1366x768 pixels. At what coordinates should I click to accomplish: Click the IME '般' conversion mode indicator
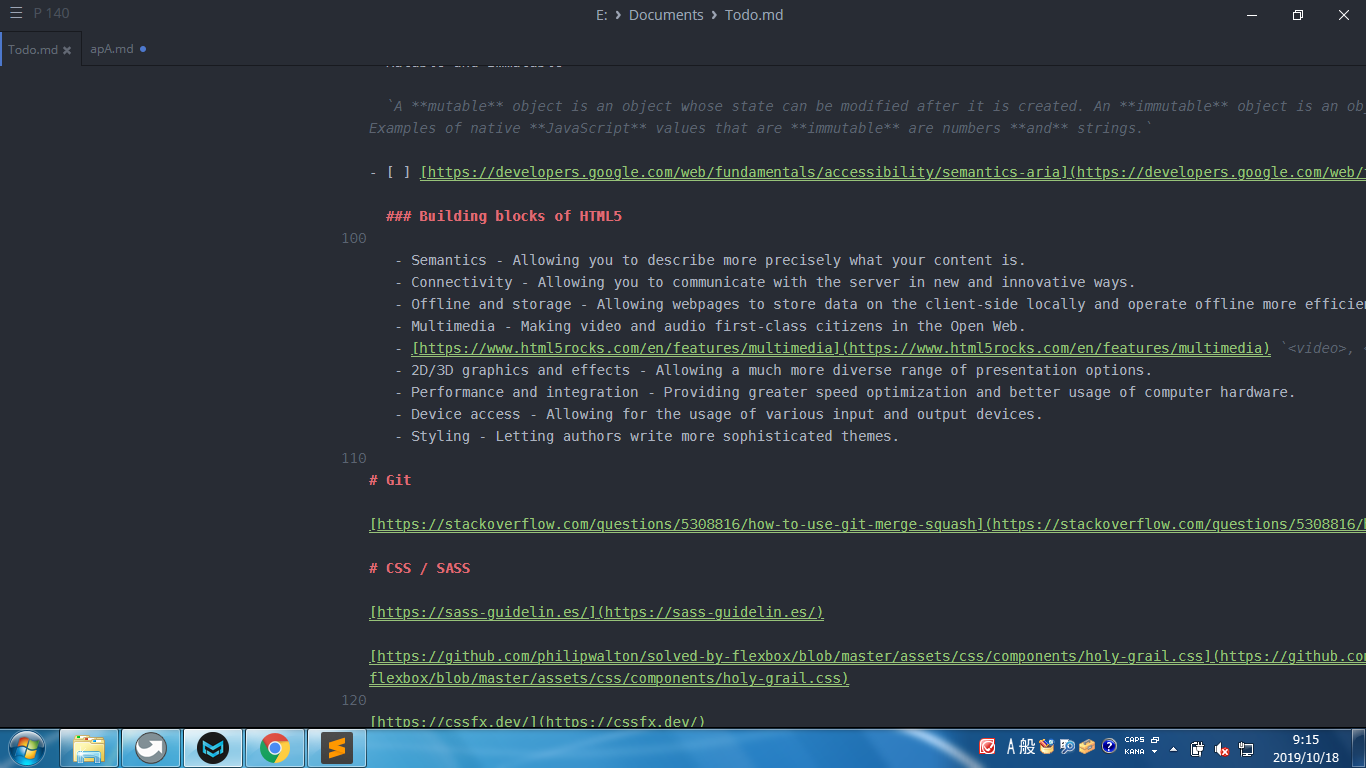pos(1028,746)
